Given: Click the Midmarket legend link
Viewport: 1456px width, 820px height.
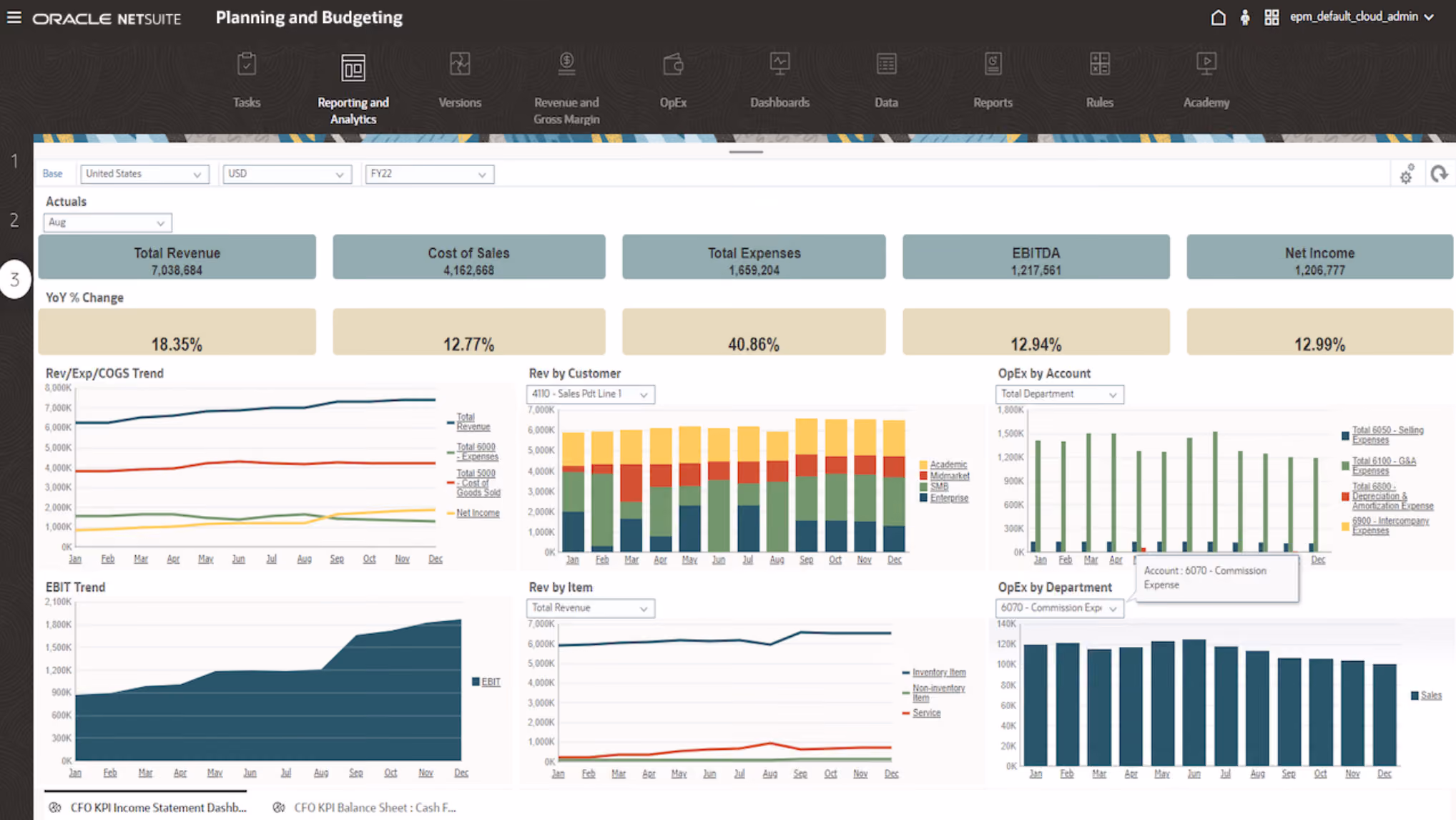Looking at the screenshot, I should pos(950,476).
